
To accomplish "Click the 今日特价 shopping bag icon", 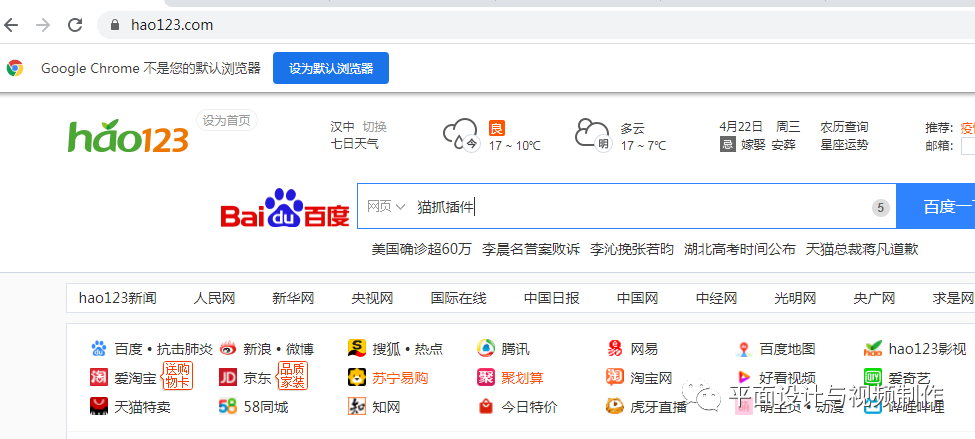I will (486, 407).
